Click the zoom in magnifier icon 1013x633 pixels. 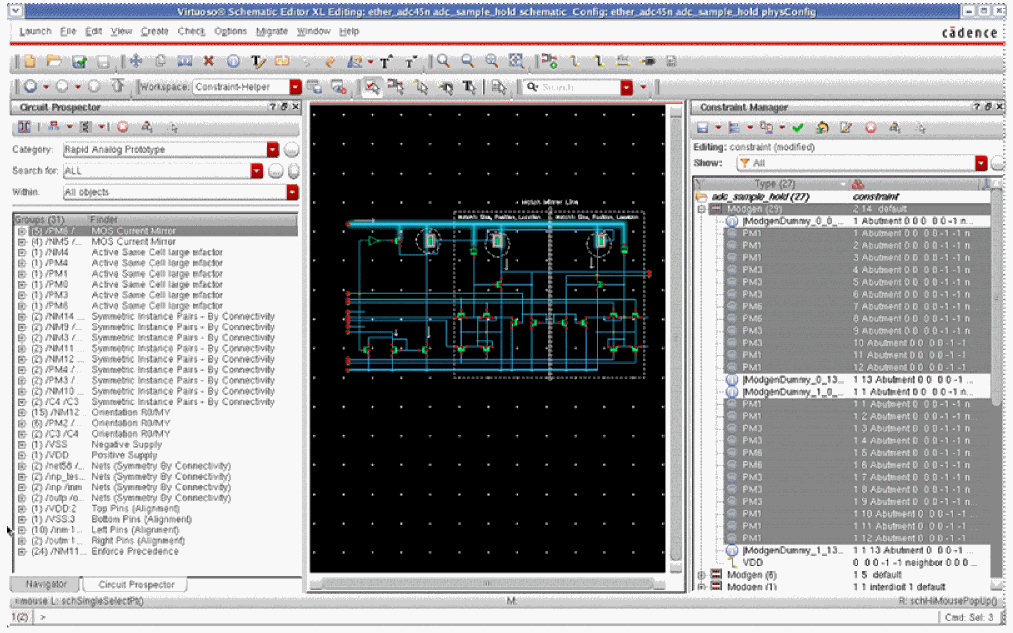(443, 61)
